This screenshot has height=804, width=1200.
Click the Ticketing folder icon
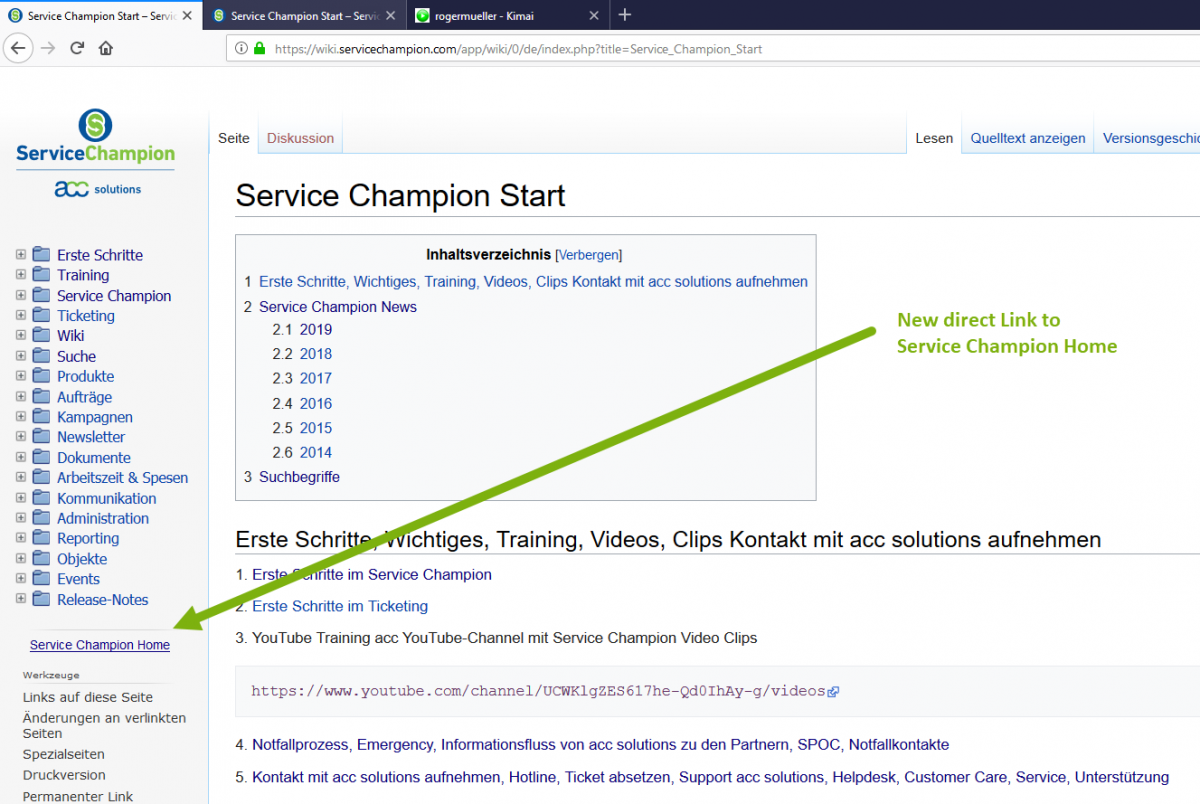pyautogui.click(x=44, y=315)
